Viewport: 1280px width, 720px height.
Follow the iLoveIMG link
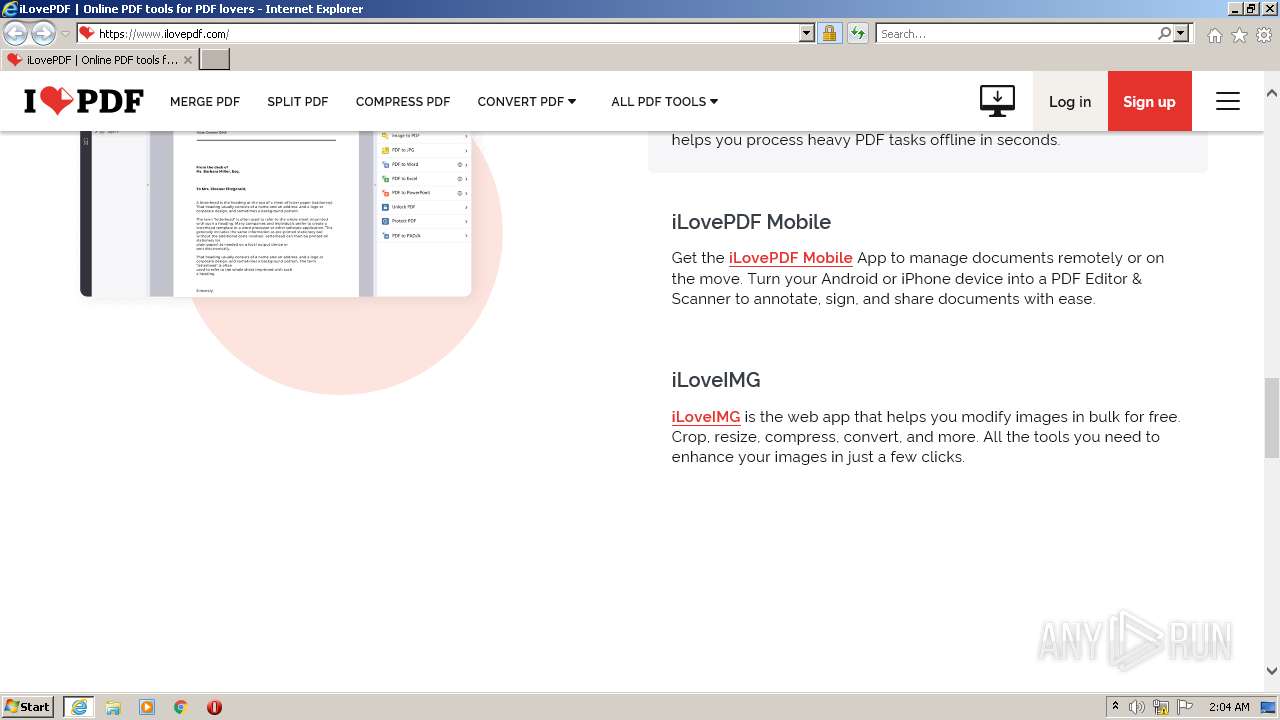(706, 417)
